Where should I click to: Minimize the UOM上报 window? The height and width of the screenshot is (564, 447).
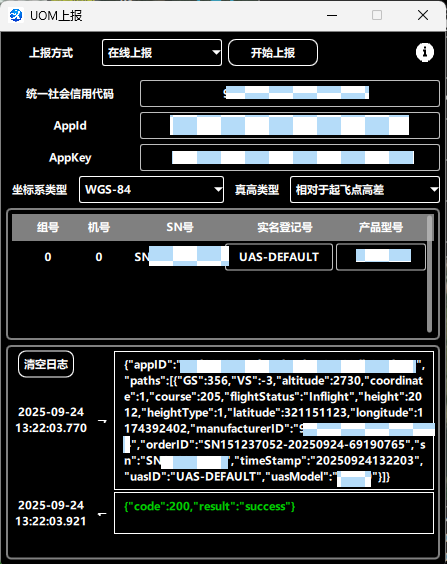point(332,15)
